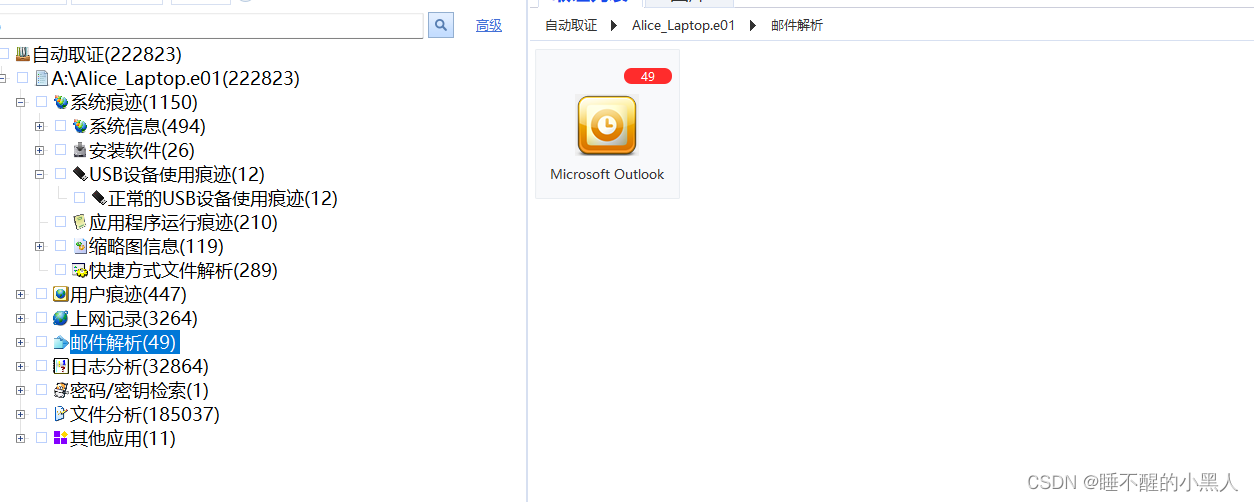
Task: Open the Microsoft Outlook tile icon
Action: [607, 125]
